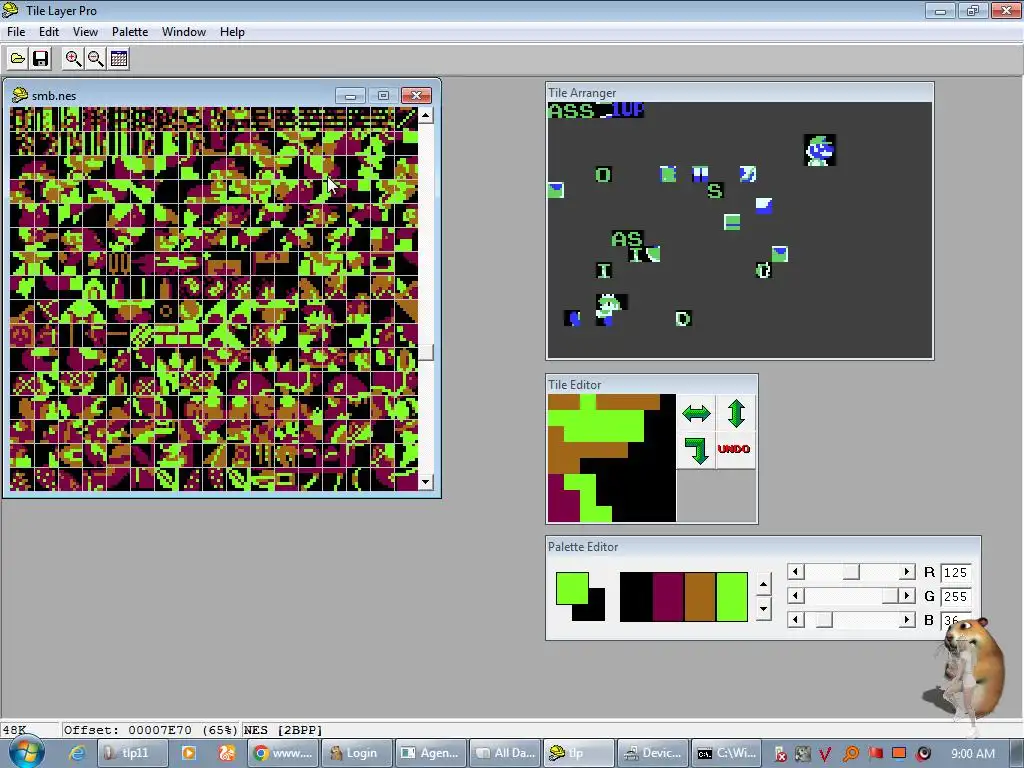This screenshot has height=768, width=1024.
Task: Click the smb.nes vertical scrollbar thumb
Action: 426,352
